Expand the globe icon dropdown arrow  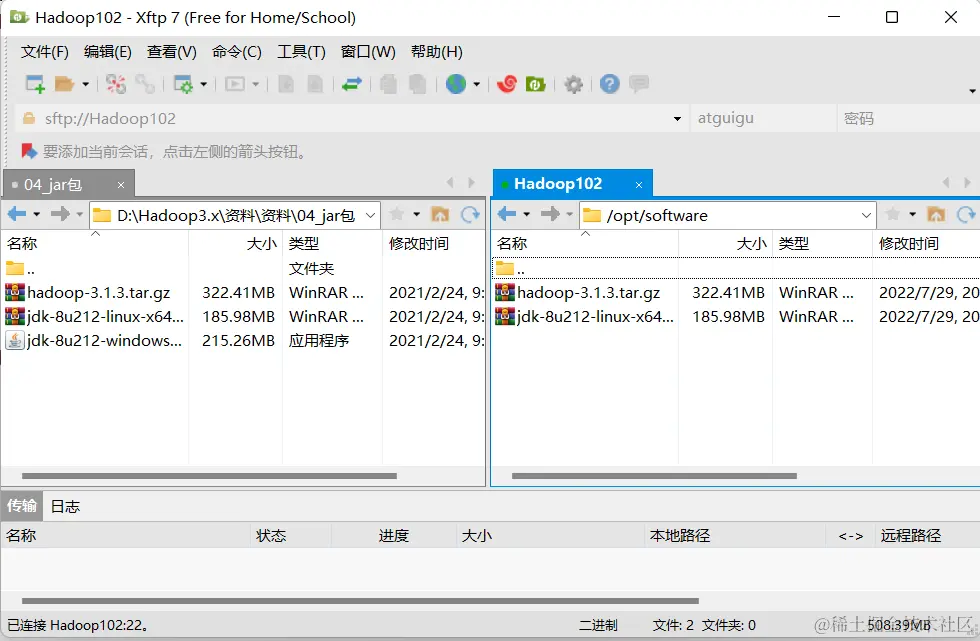point(476,84)
